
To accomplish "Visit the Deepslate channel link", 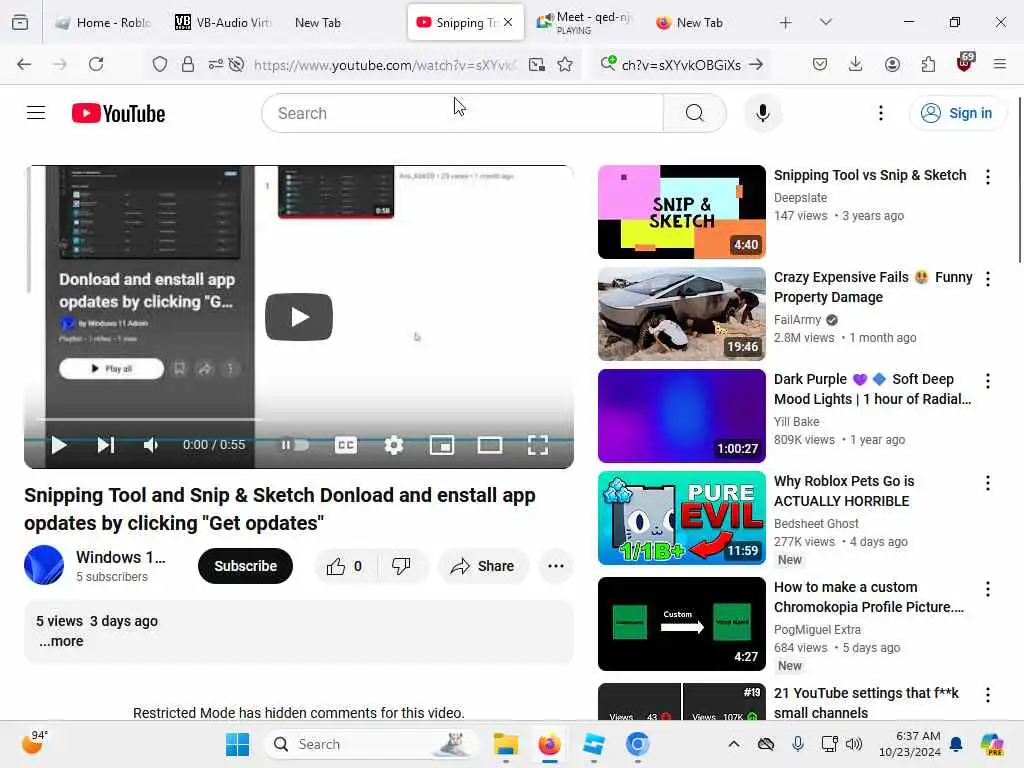I will point(800,197).
